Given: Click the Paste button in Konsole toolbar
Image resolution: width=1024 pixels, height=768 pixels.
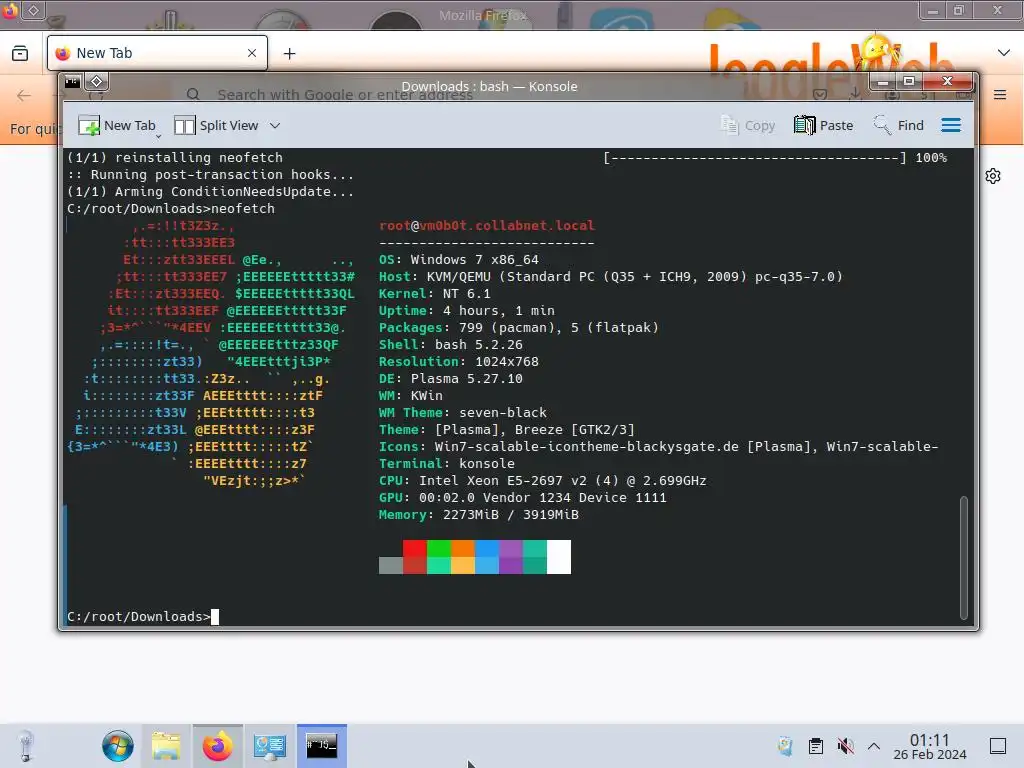Looking at the screenshot, I should [824, 125].
